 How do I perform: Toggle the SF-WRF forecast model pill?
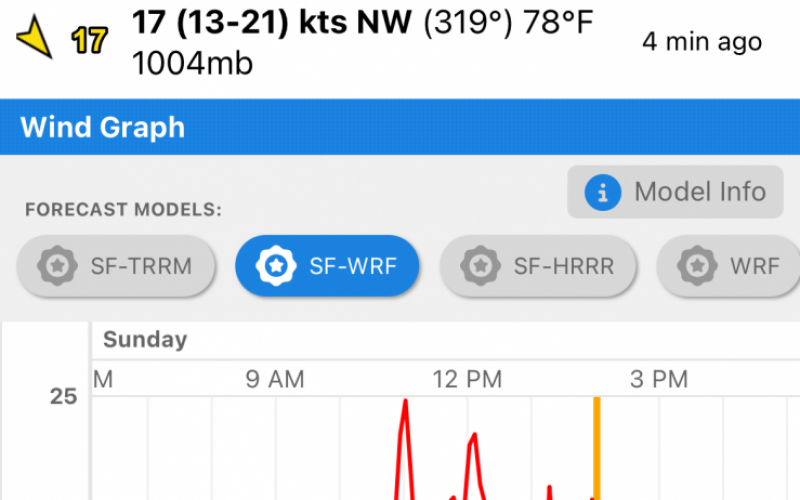point(327,266)
